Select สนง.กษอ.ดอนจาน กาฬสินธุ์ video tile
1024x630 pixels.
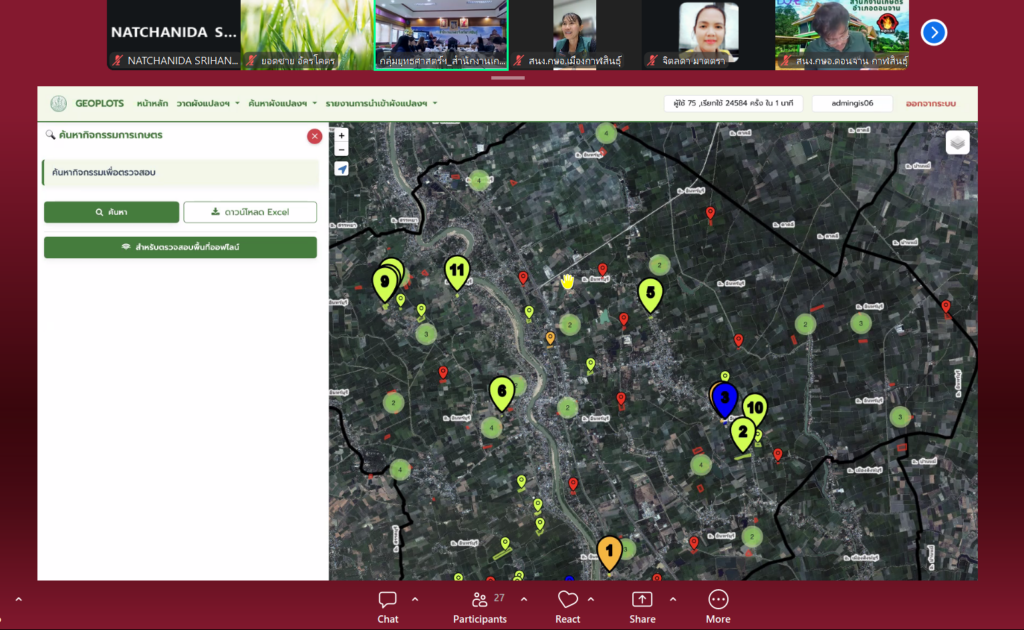click(842, 35)
